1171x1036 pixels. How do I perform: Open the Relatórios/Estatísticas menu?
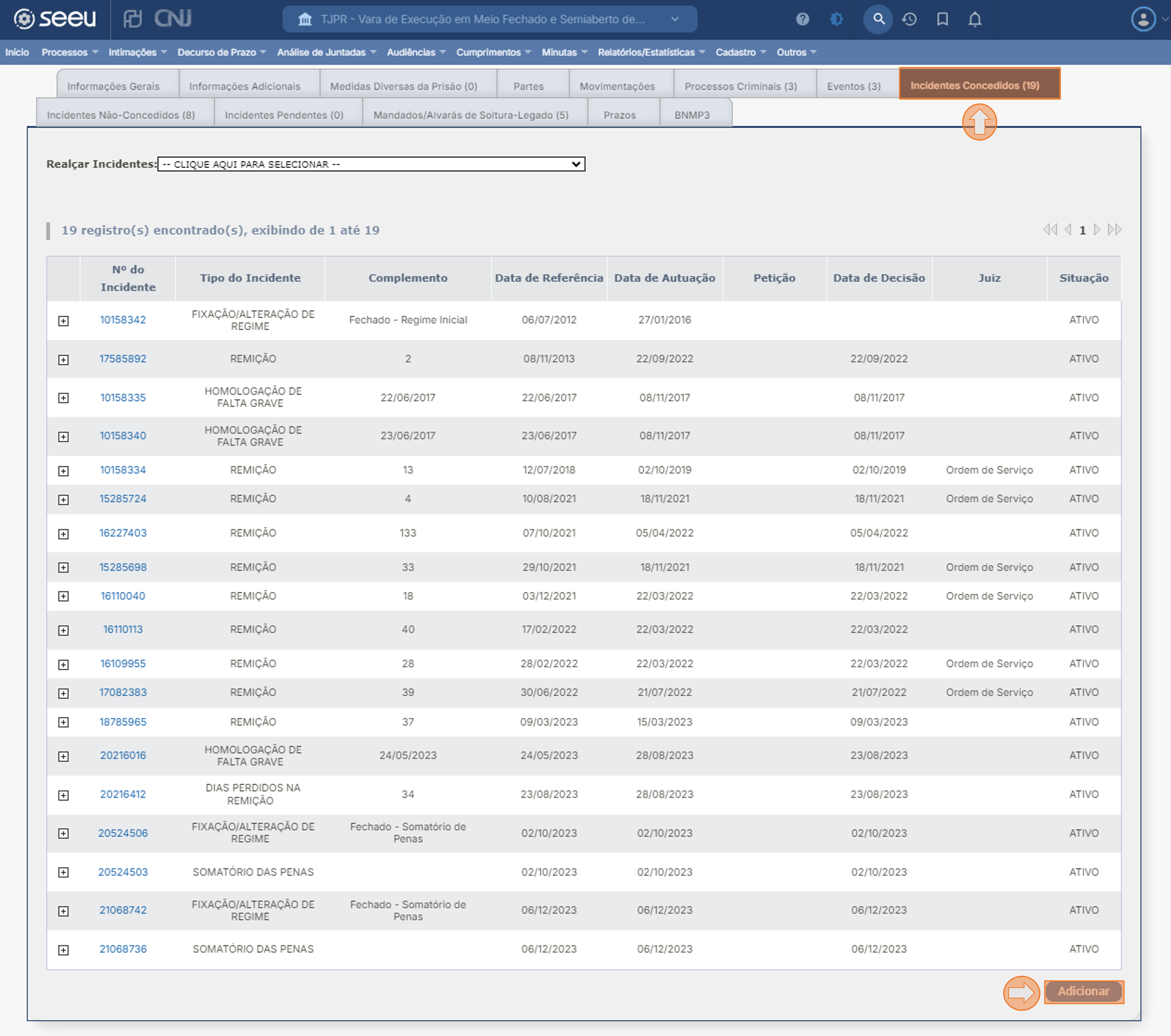pyautogui.click(x=651, y=52)
